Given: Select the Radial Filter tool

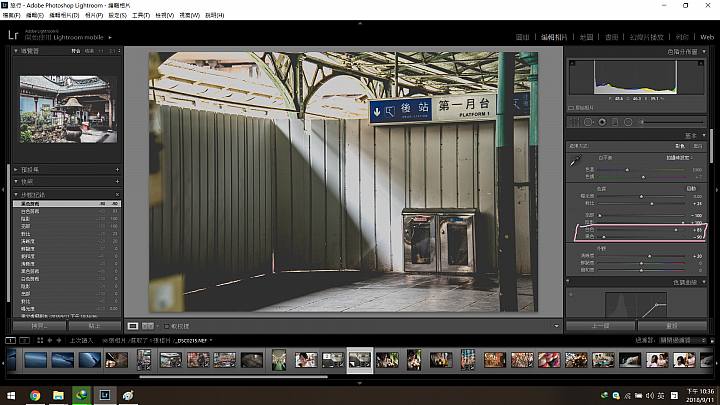Looking at the screenshot, I should point(628,122).
